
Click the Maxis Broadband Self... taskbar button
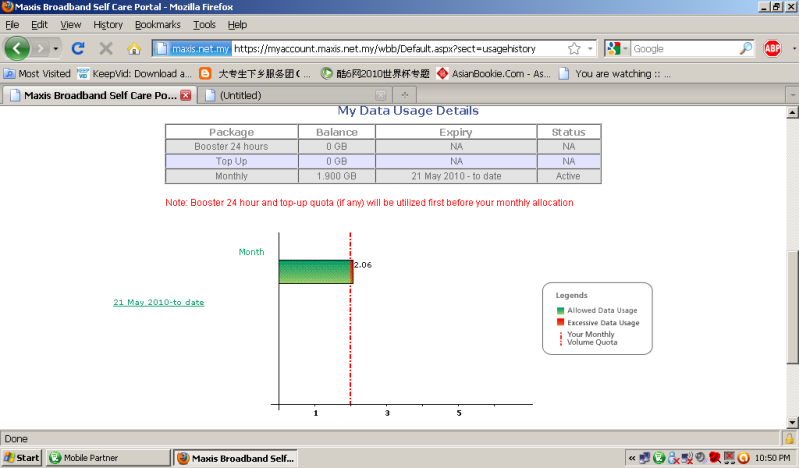click(235, 458)
